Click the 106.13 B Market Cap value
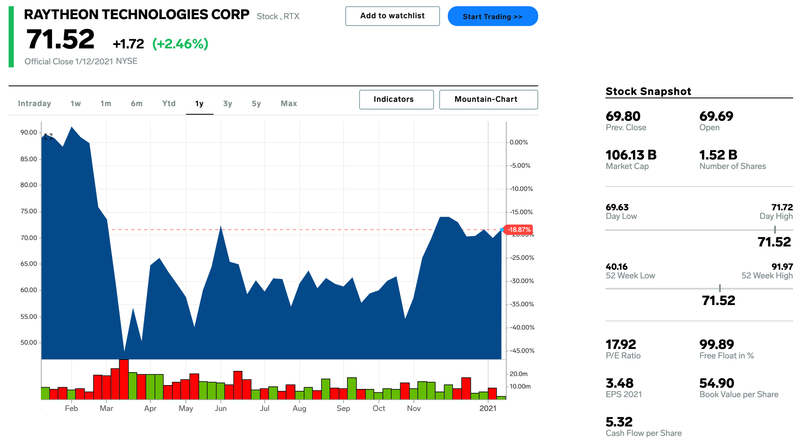This screenshot has height=443, width=800. [x=631, y=155]
